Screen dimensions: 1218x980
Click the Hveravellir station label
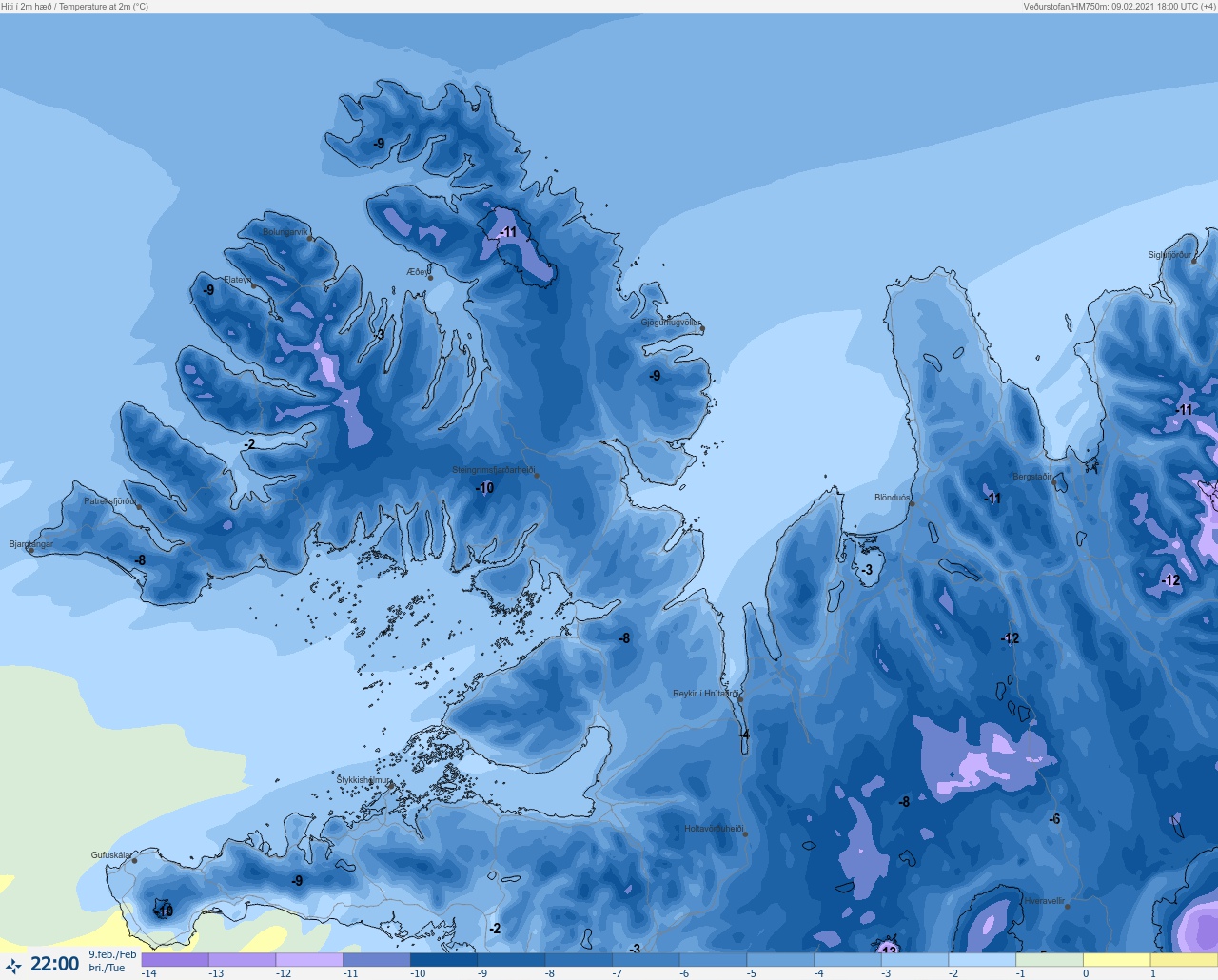1045,901
